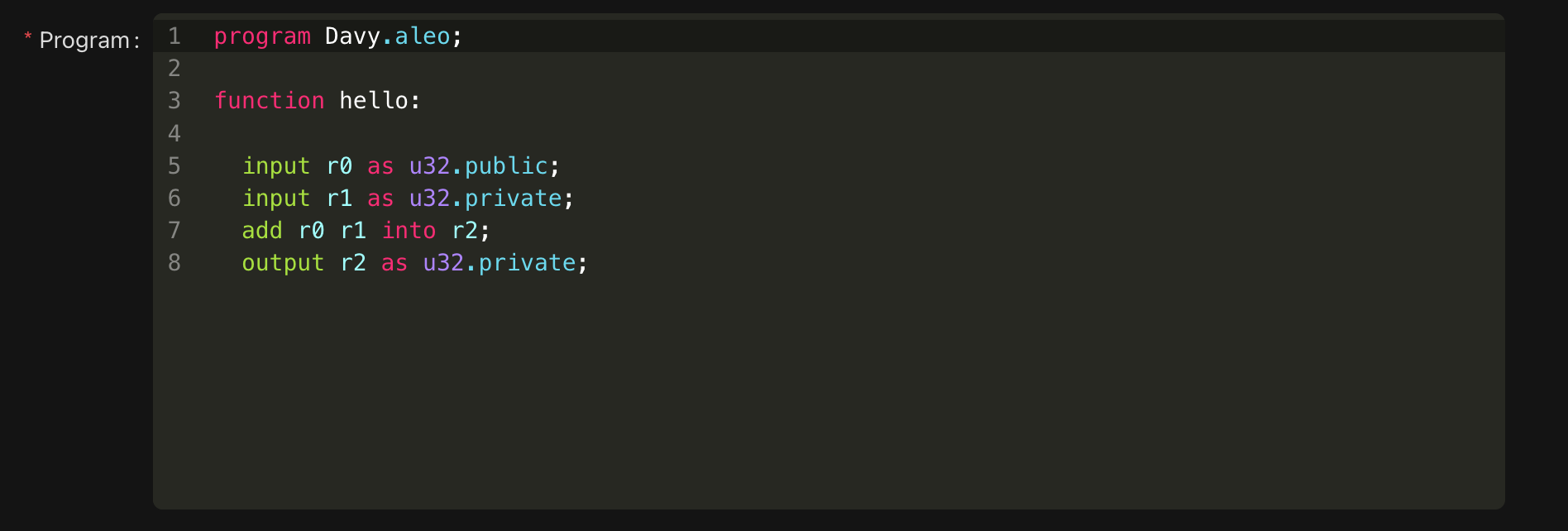The height and width of the screenshot is (531, 1568).
Task: Click the 'program' keyword on line 1
Action: pyautogui.click(x=262, y=36)
